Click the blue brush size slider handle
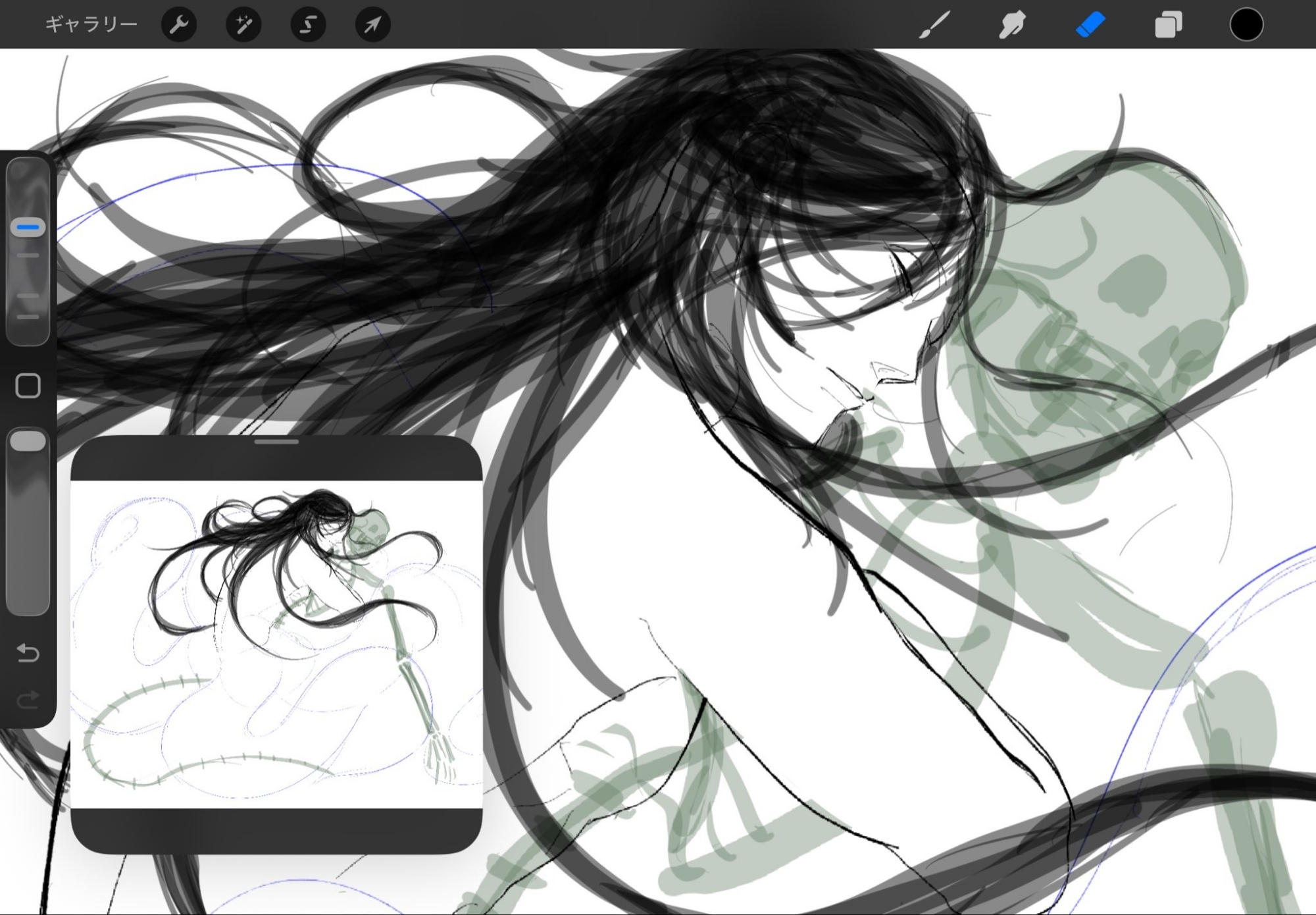 [28, 227]
